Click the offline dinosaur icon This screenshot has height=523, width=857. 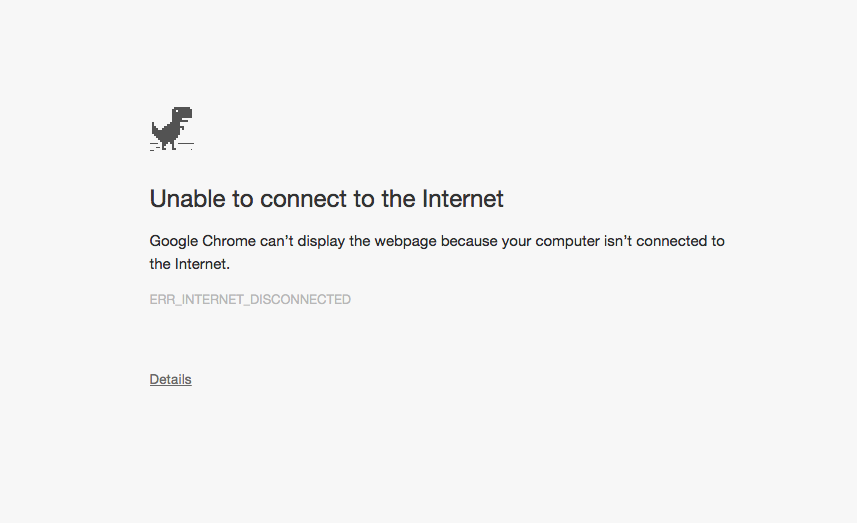[171, 129]
